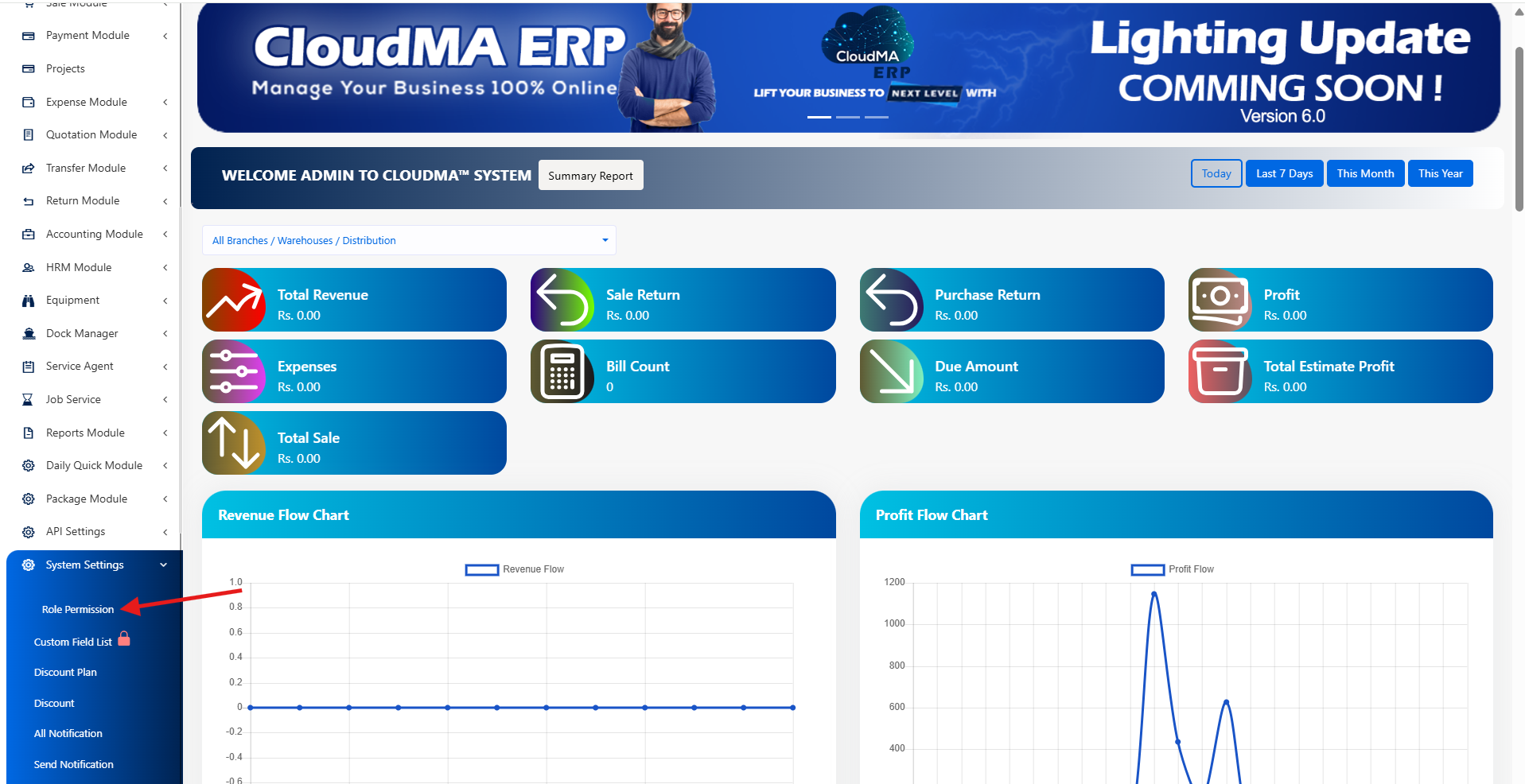The width and height of the screenshot is (1525, 784).
Task: Click the Bill Count calculator icon
Action: click(562, 371)
